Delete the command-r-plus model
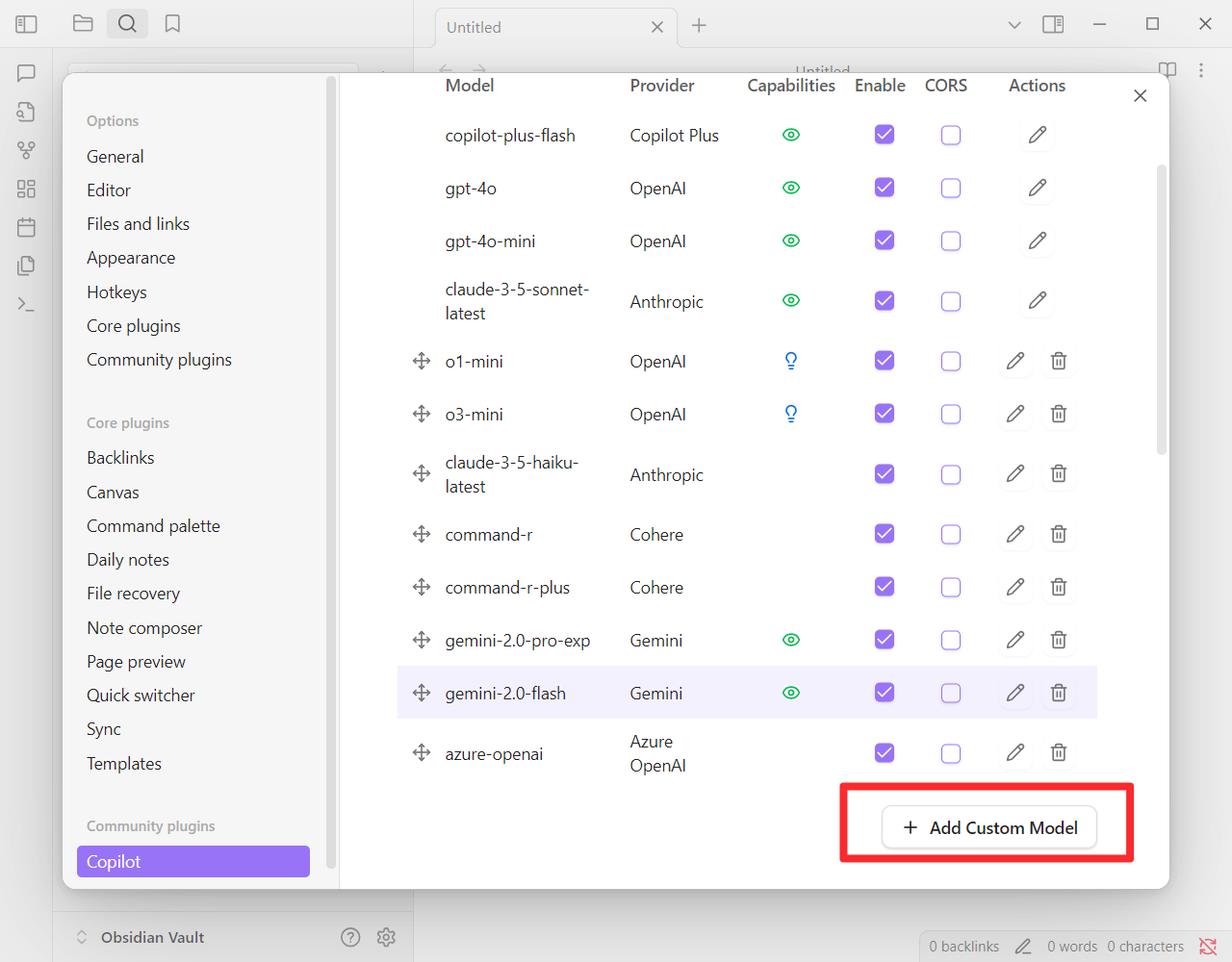This screenshot has height=962, width=1232. tap(1059, 588)
